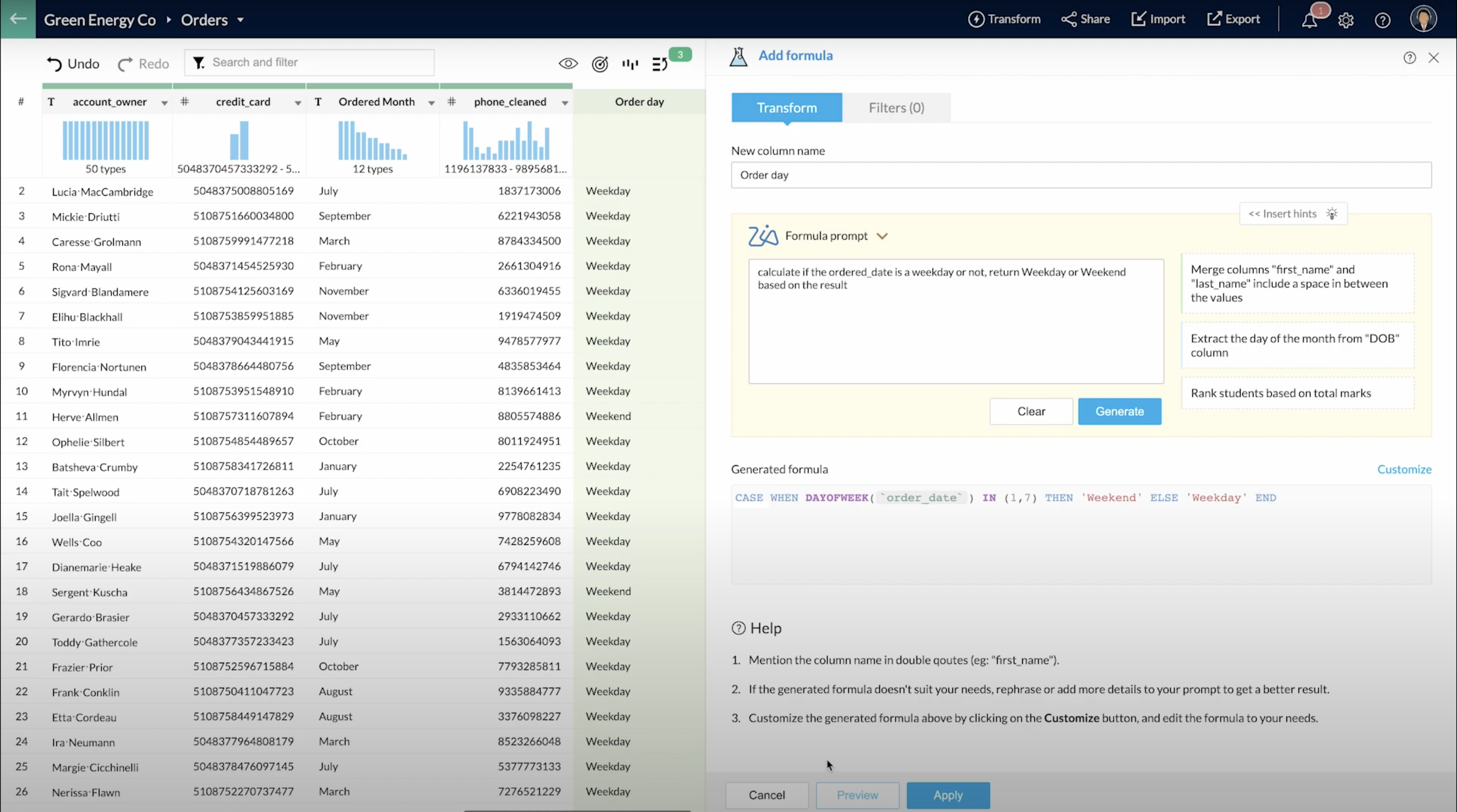The width and height of the screenshot is (1457, 812).
Task: Click the user profile avatar
Action: point(1423,19)
